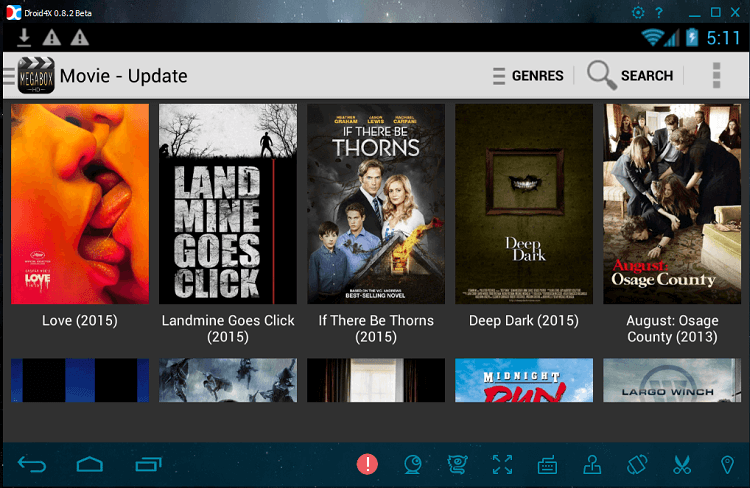This screenshot has height=488, width=750.
Task: Open the keyboard mapping icon
Action: [547, 465]
